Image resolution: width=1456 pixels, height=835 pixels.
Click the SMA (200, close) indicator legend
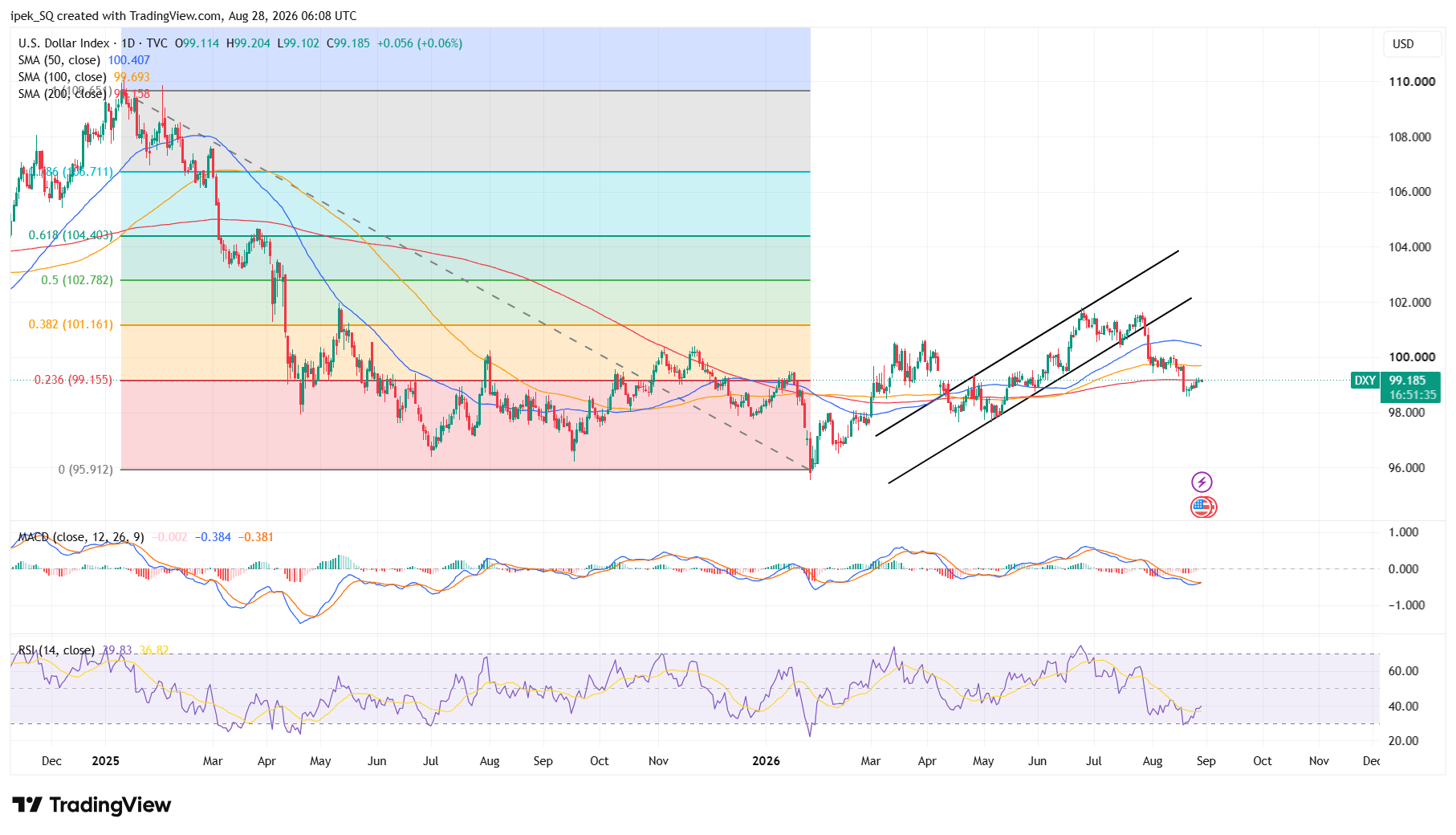[62, 94]
